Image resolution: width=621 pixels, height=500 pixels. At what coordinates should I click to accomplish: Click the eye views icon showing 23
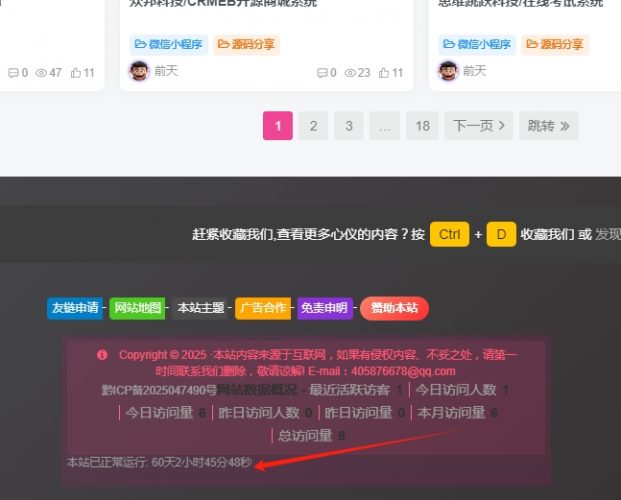(x=350, y=72)
